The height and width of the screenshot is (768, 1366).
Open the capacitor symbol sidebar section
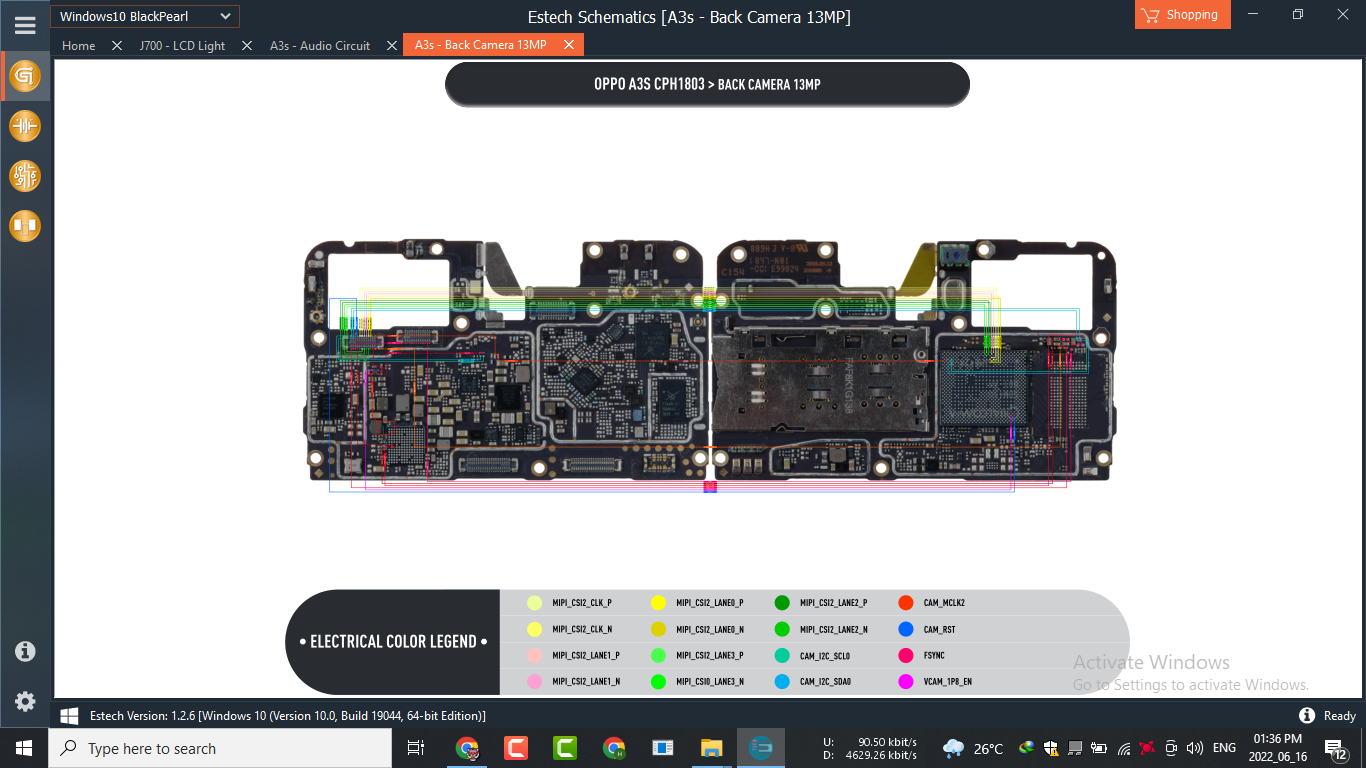(25, 126)
